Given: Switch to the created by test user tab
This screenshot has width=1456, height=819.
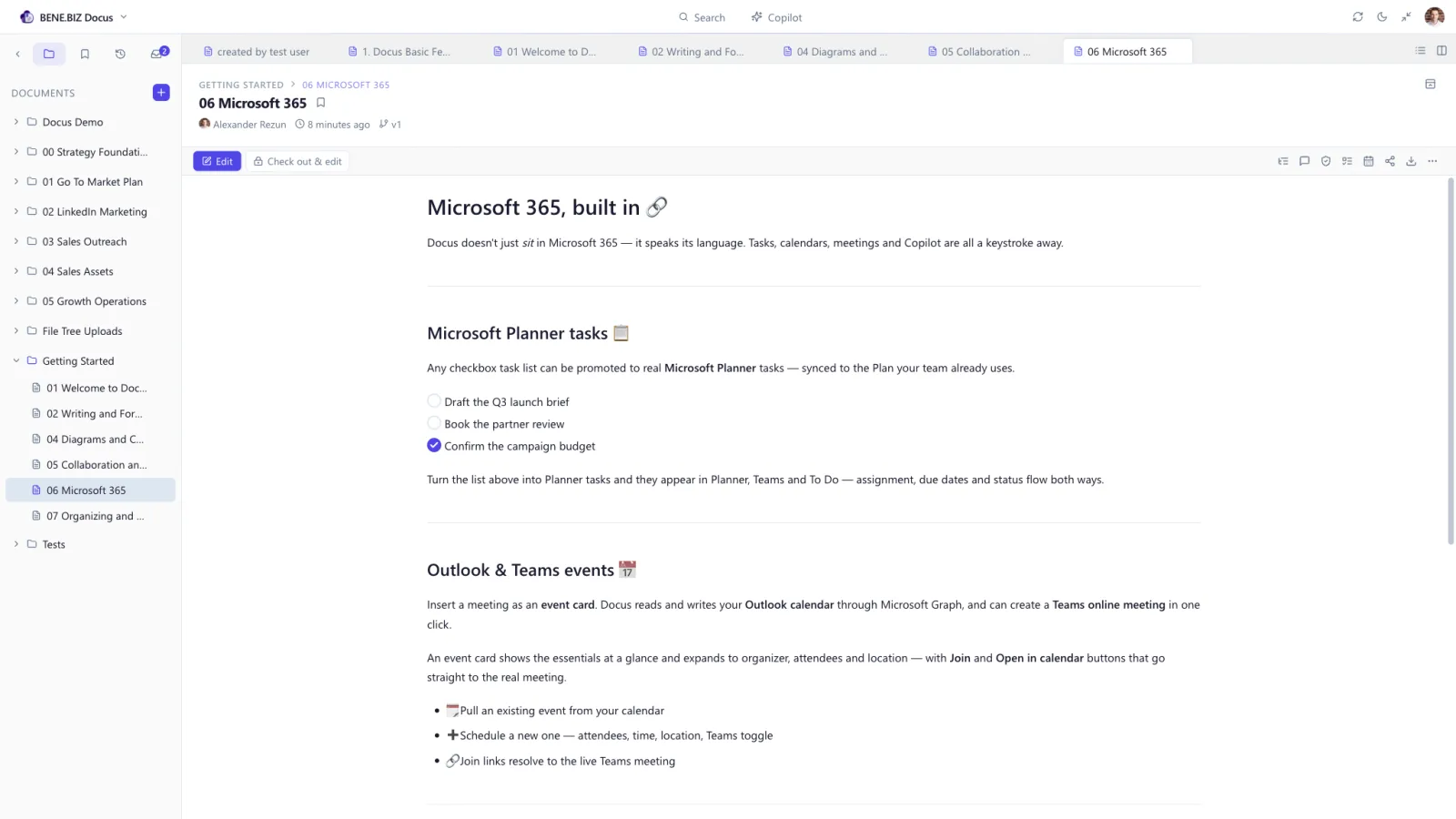Looking at the screenshot, I should coord(256,52).
